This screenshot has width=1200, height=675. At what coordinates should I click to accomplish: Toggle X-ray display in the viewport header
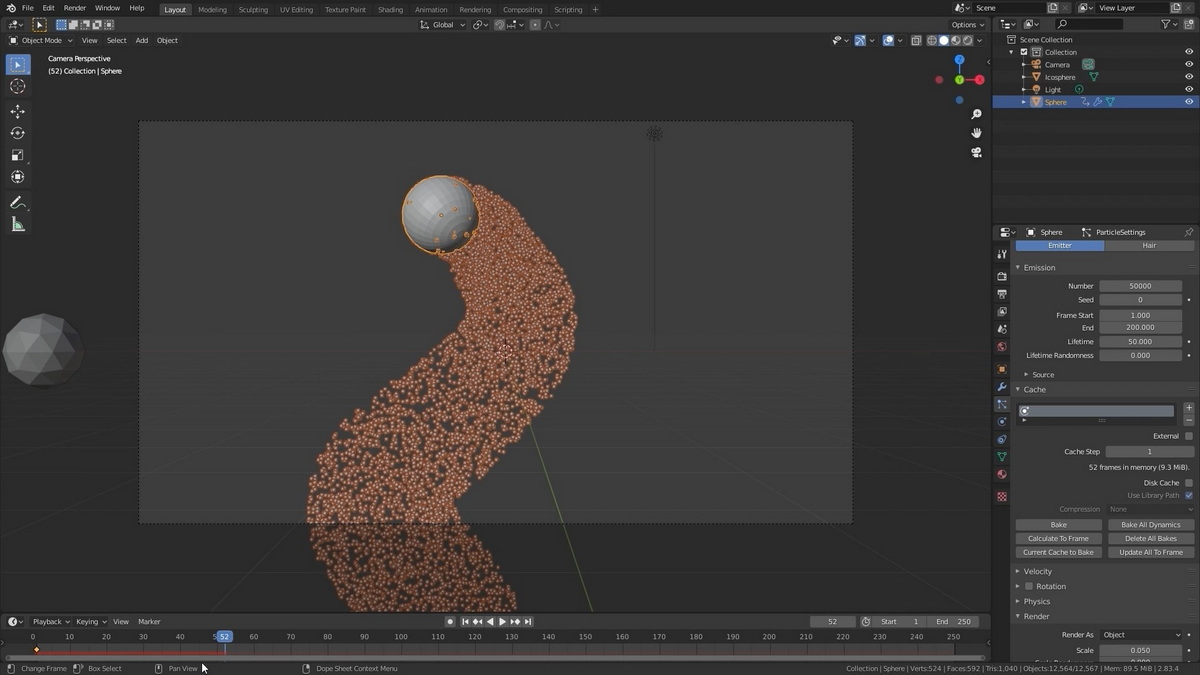[x=916, y=40]
